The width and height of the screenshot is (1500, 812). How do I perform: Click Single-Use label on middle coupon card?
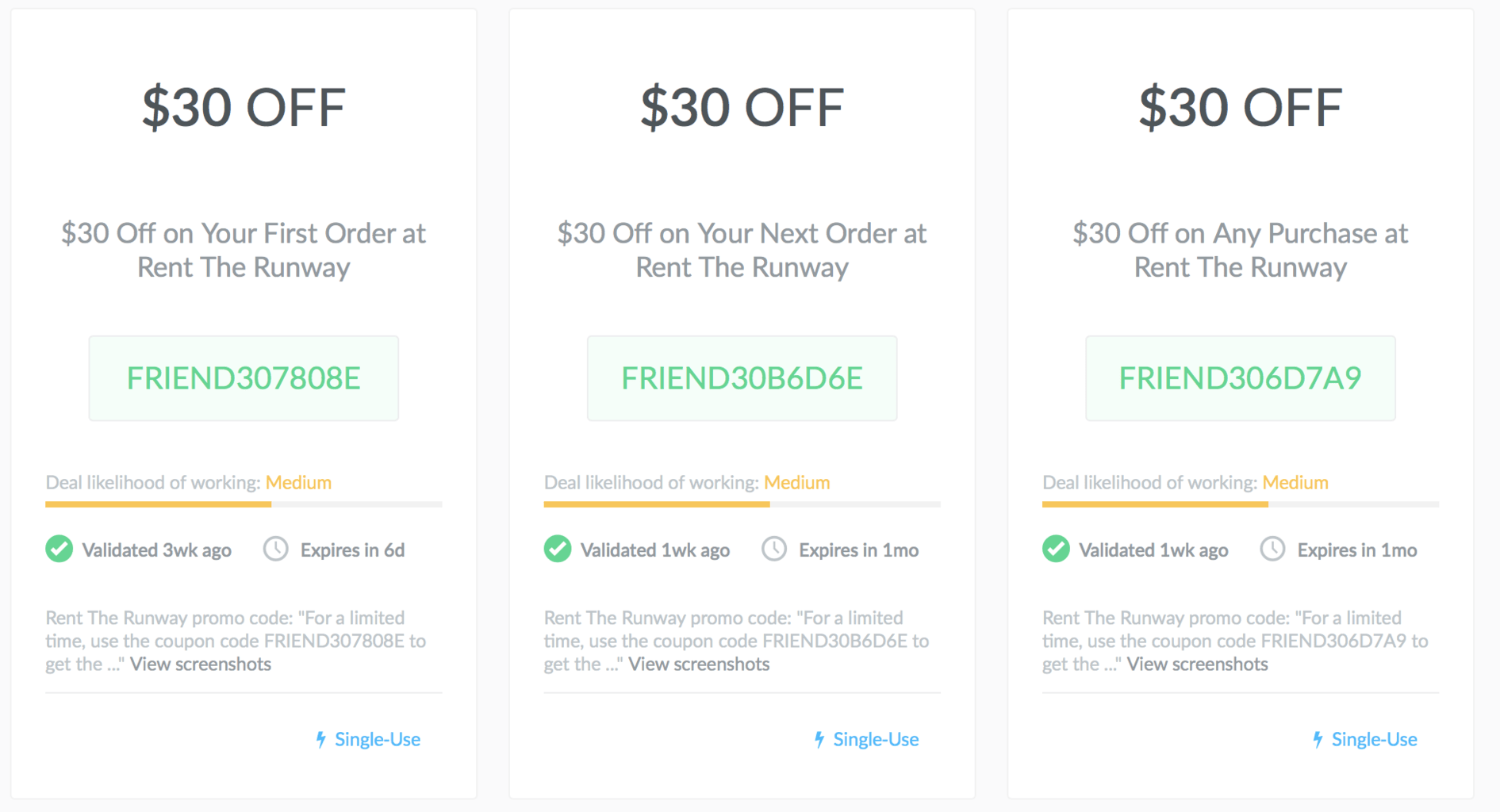[876, 739]
